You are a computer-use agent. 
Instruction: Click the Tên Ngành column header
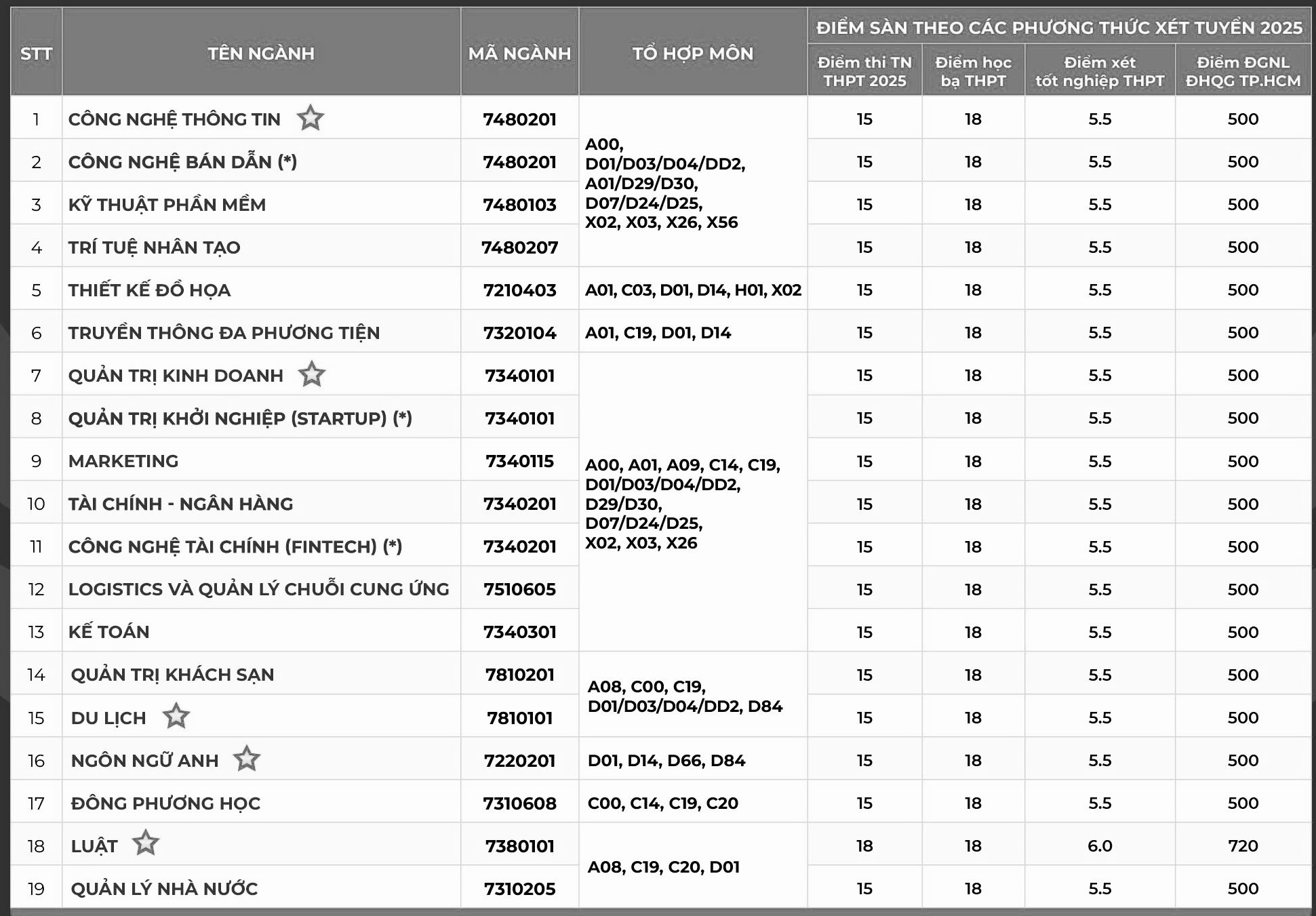pyautogui.click(x=261, y=53)
